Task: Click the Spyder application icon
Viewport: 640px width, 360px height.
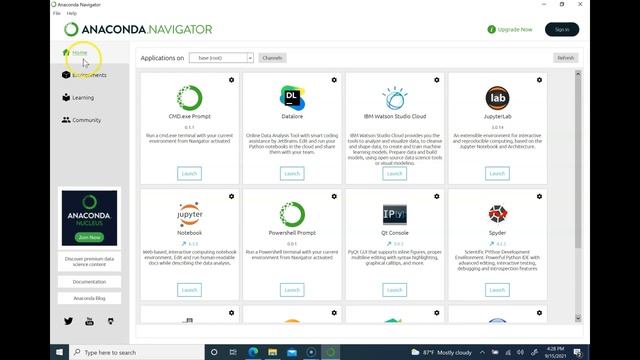Action: pyautogui.click(x=497, y=214)
